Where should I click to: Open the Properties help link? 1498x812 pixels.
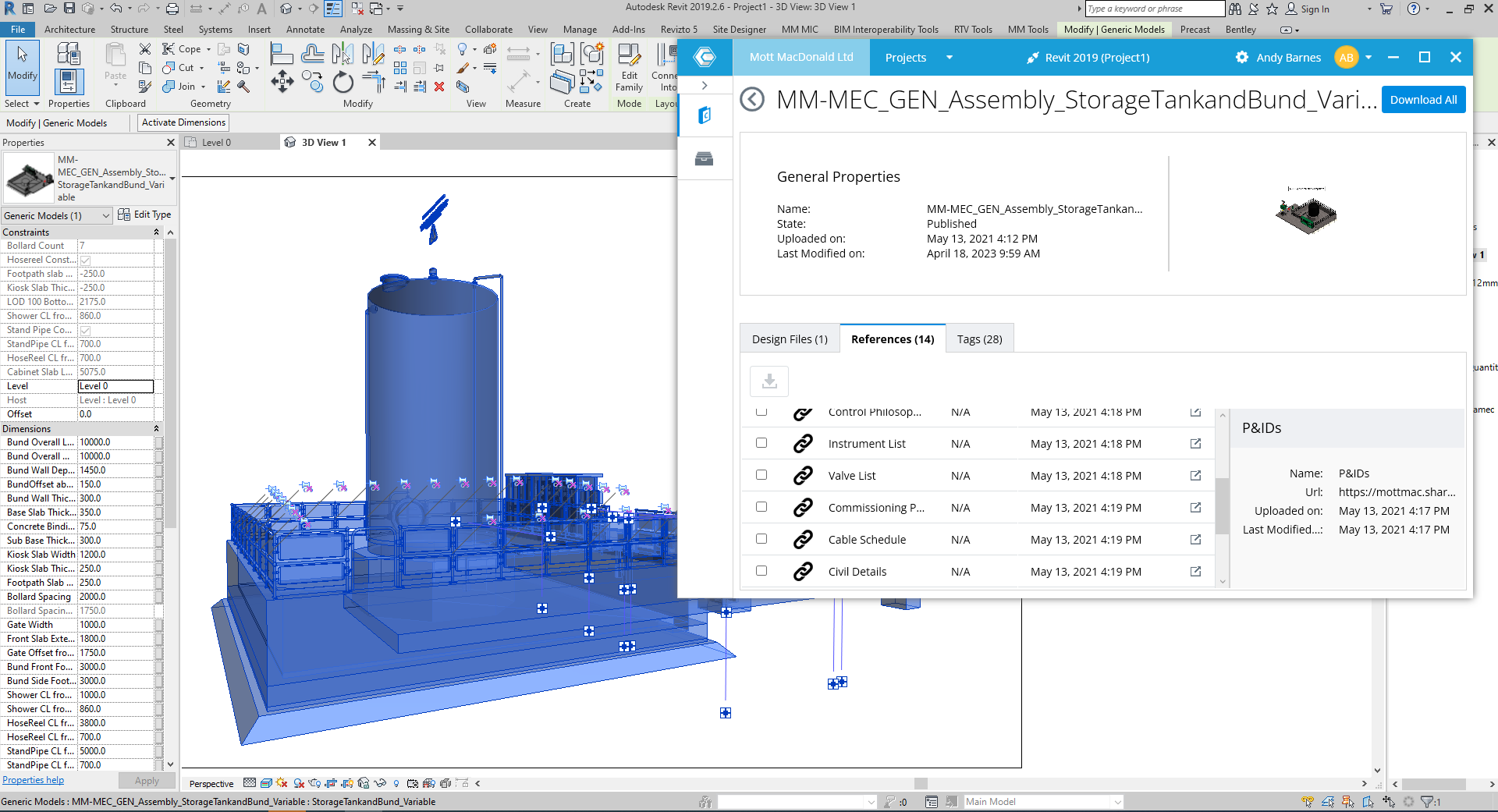(34, 780)
